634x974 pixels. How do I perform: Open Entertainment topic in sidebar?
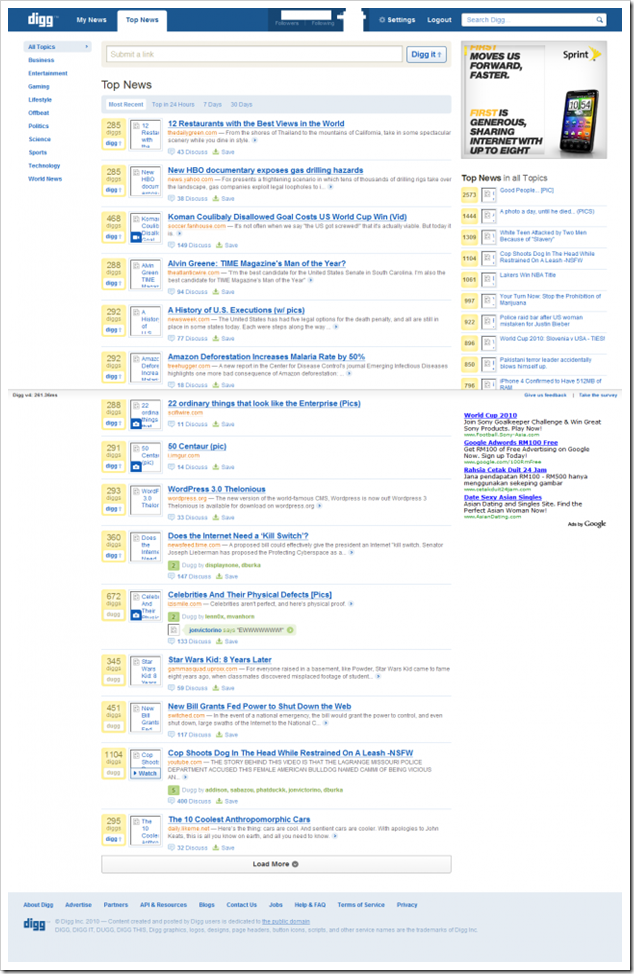48,73
